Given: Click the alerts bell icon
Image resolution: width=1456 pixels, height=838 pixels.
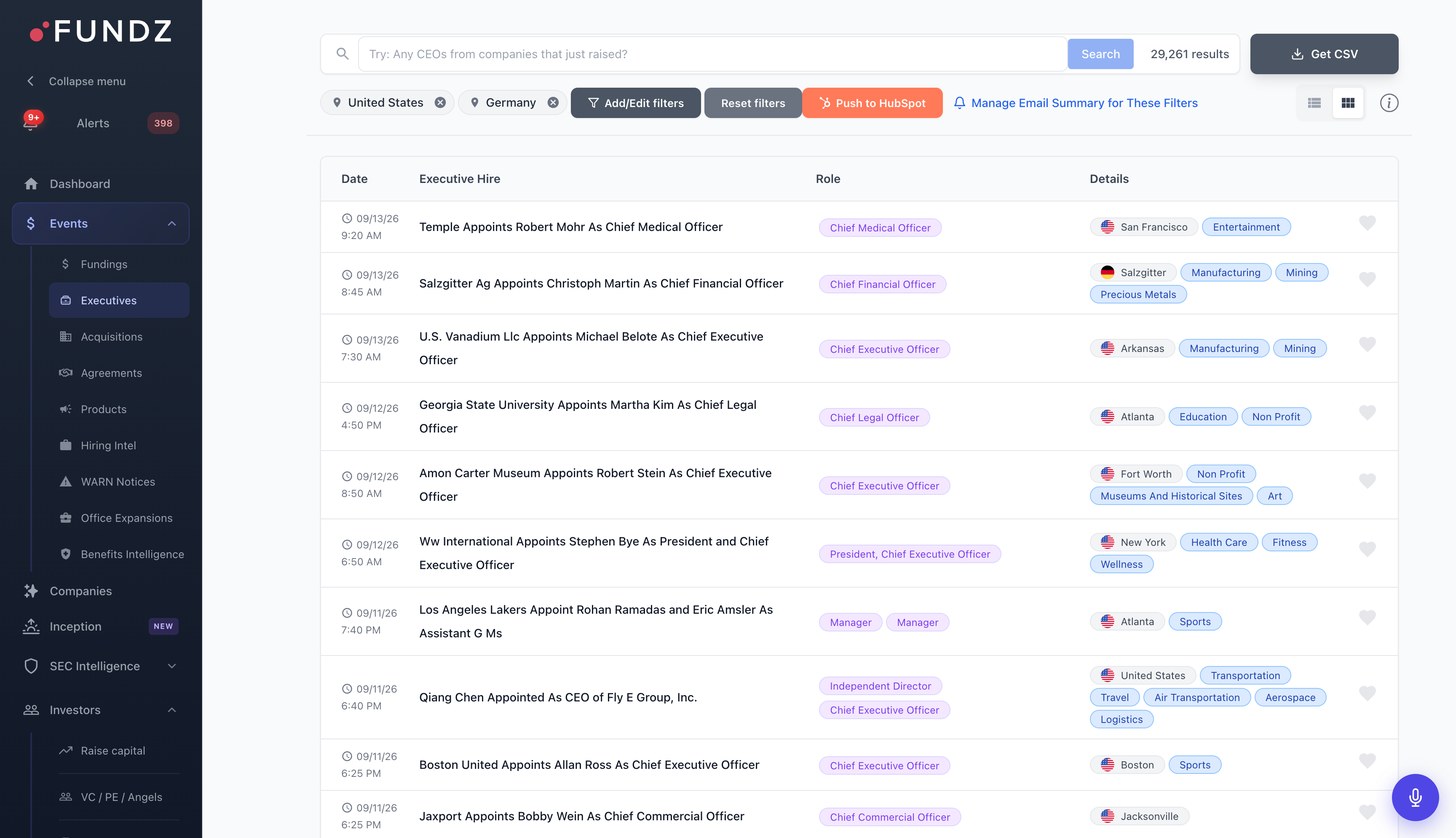Looking at the screenshot, I should pos(31,123).
